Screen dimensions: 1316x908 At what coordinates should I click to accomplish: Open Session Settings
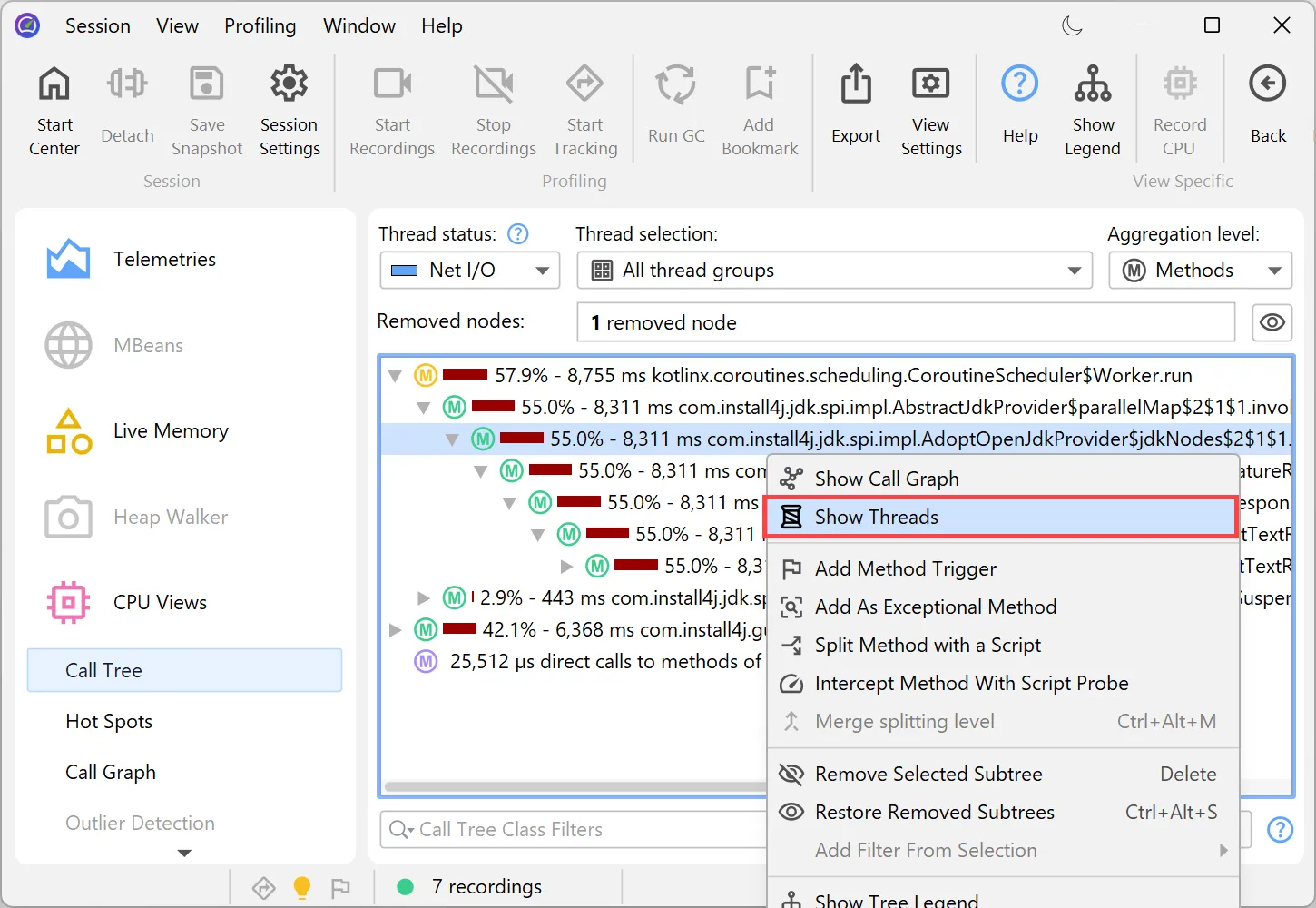pyautogui.click(x=289, y=109)
